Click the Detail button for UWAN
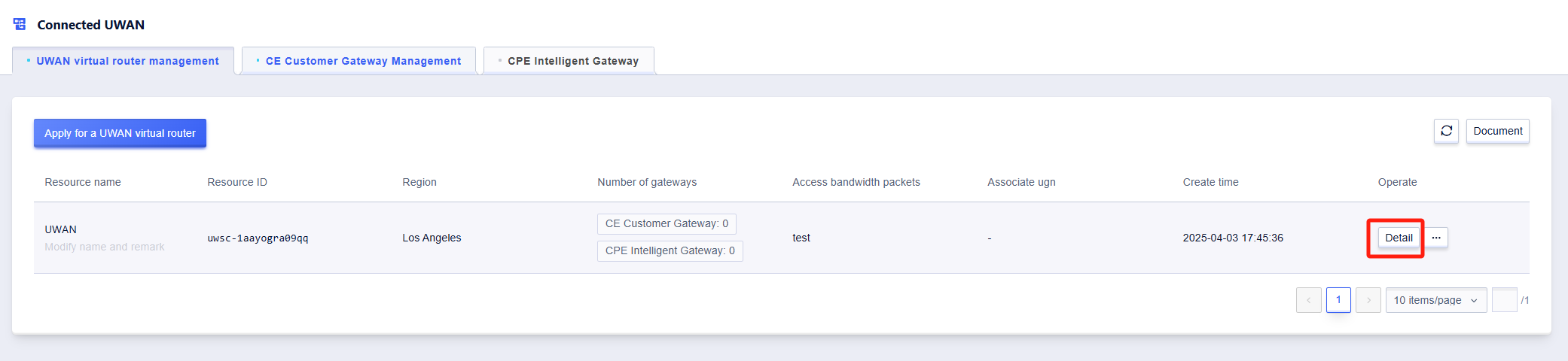The image size is (1568, 361). [1399, 238]
